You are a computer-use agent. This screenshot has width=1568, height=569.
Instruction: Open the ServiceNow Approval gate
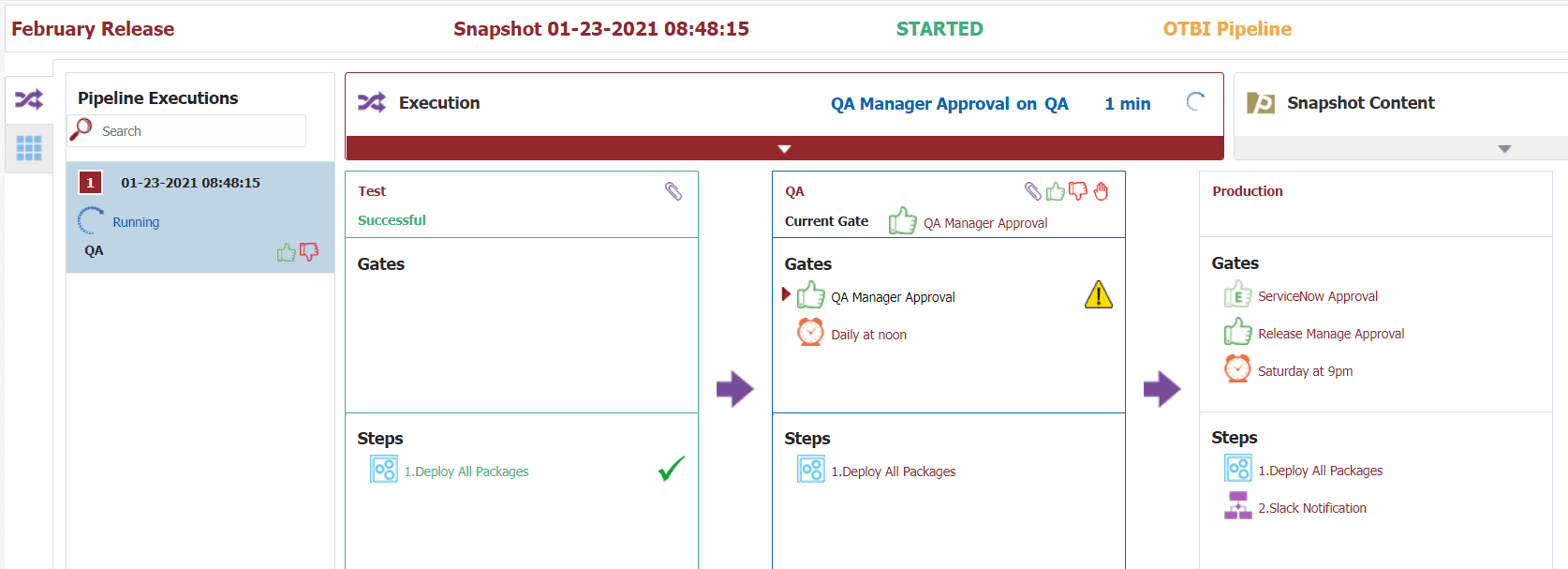1318,296
